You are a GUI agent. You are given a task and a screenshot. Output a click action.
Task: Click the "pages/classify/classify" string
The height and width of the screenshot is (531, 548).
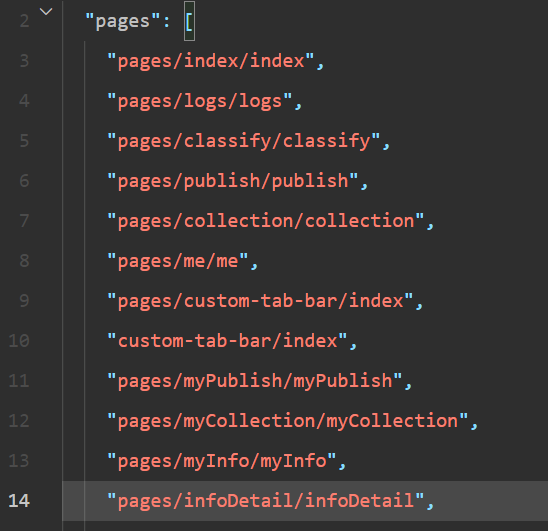click(x=244, y=141)
